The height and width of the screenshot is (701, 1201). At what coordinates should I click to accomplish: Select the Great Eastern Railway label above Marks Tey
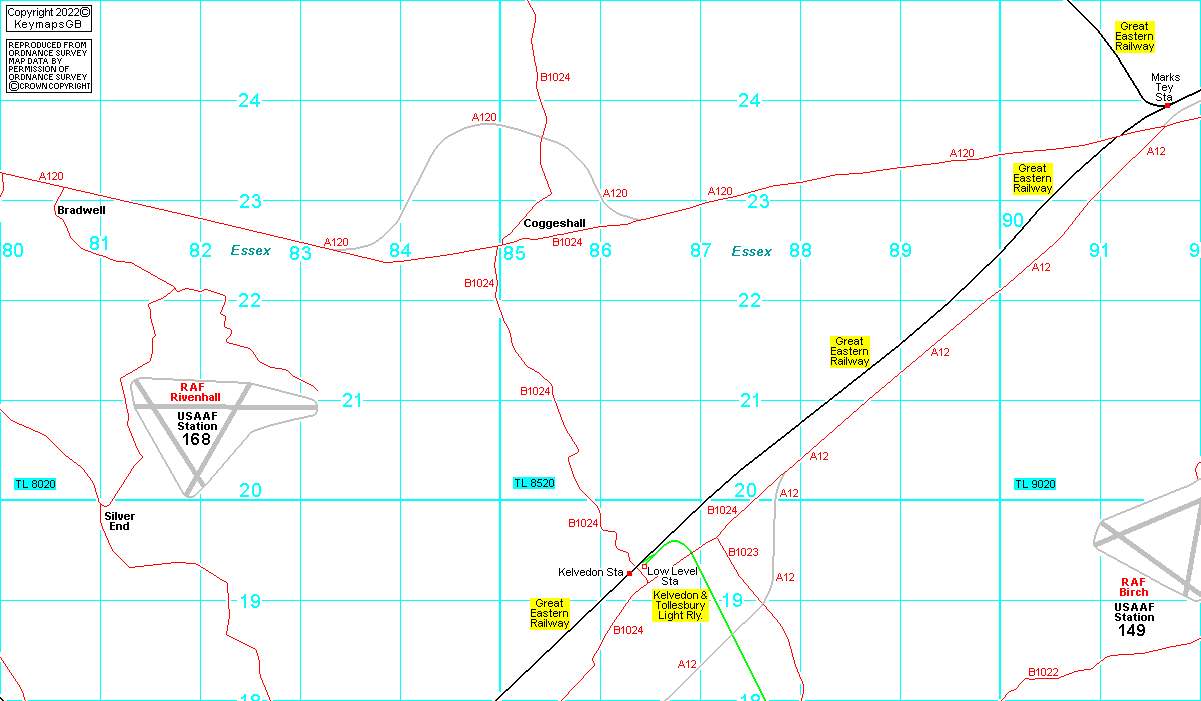coord(1135,37)
